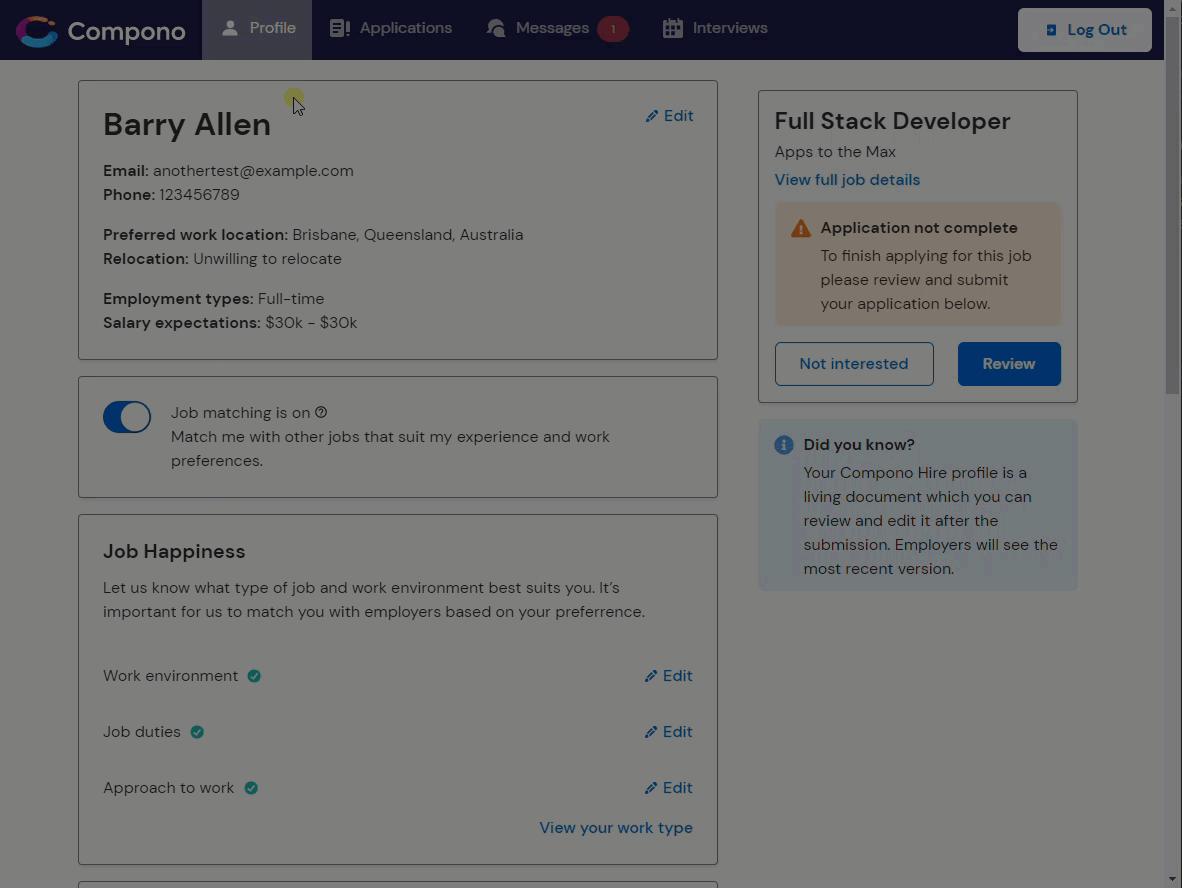The width and height of the screenshot is (1182, 888).
Task: Click the scrollbar down arrow
Action: point(1173,879)
